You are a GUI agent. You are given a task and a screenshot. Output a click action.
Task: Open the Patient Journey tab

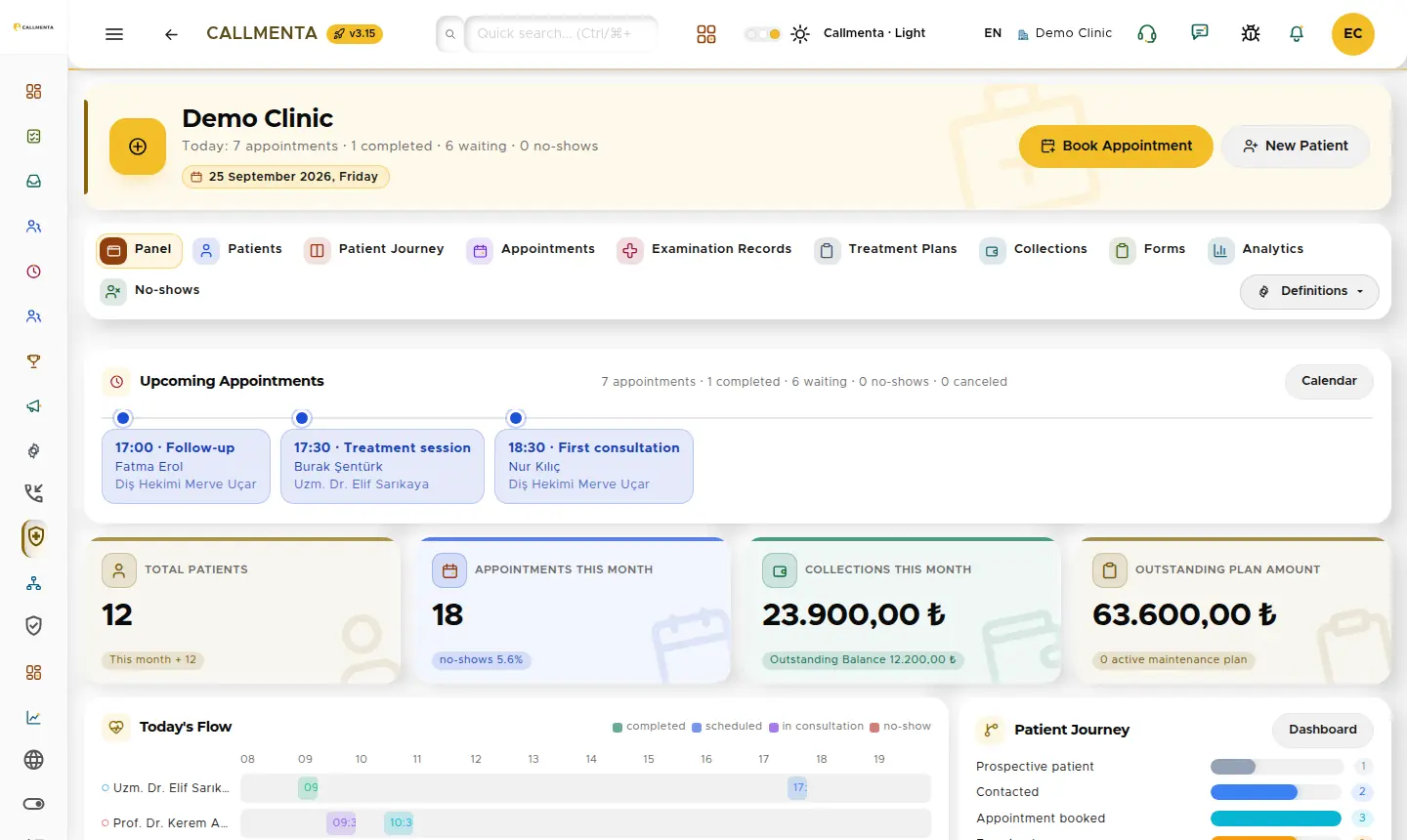tap(374, 250)
